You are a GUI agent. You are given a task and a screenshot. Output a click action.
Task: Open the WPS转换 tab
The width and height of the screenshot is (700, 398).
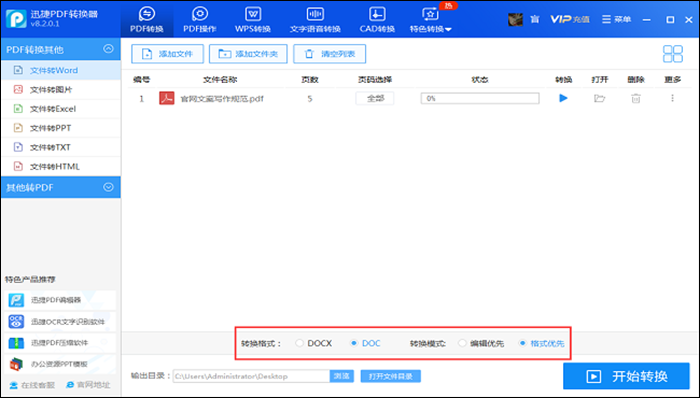(x=253, y=20)
